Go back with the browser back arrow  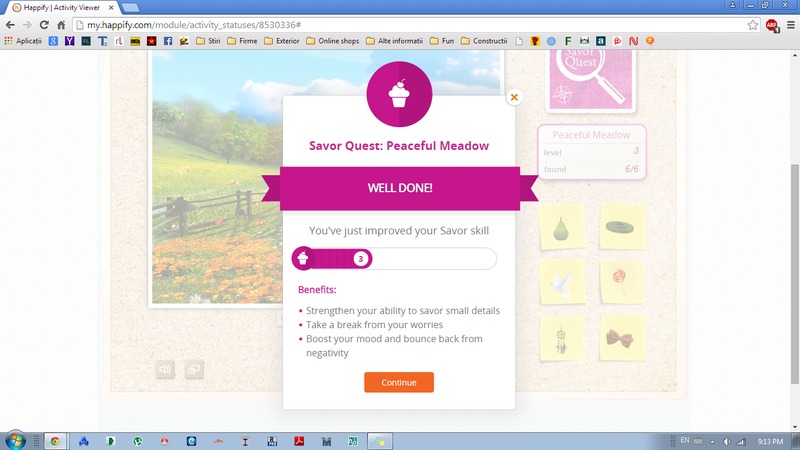[10, 24]
